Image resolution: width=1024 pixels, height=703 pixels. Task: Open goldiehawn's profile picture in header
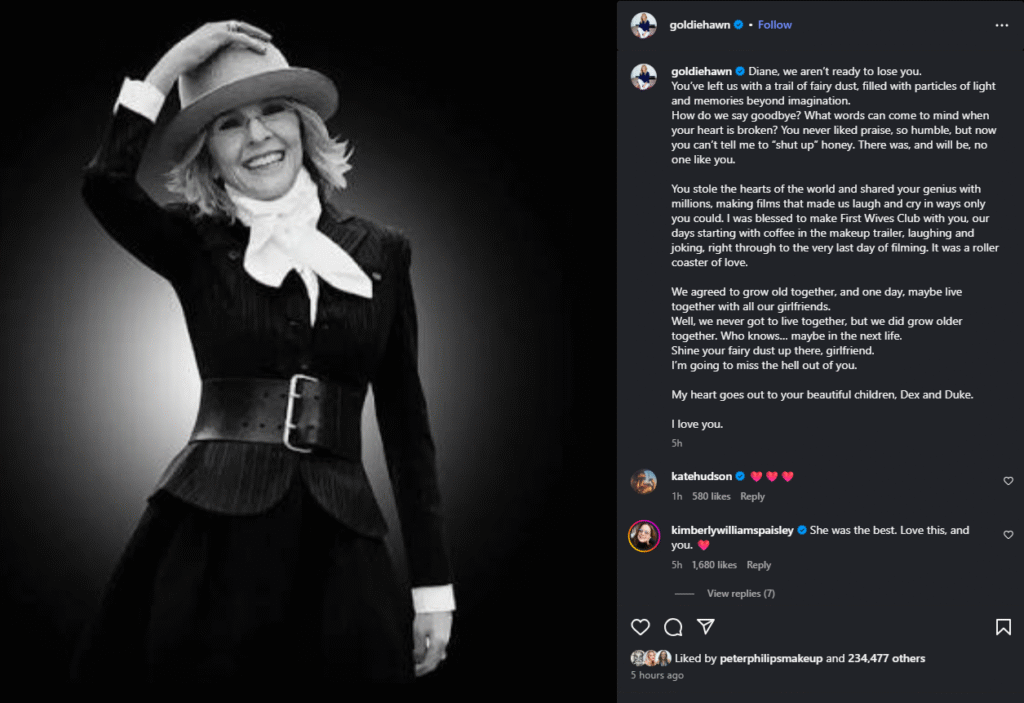643,25
